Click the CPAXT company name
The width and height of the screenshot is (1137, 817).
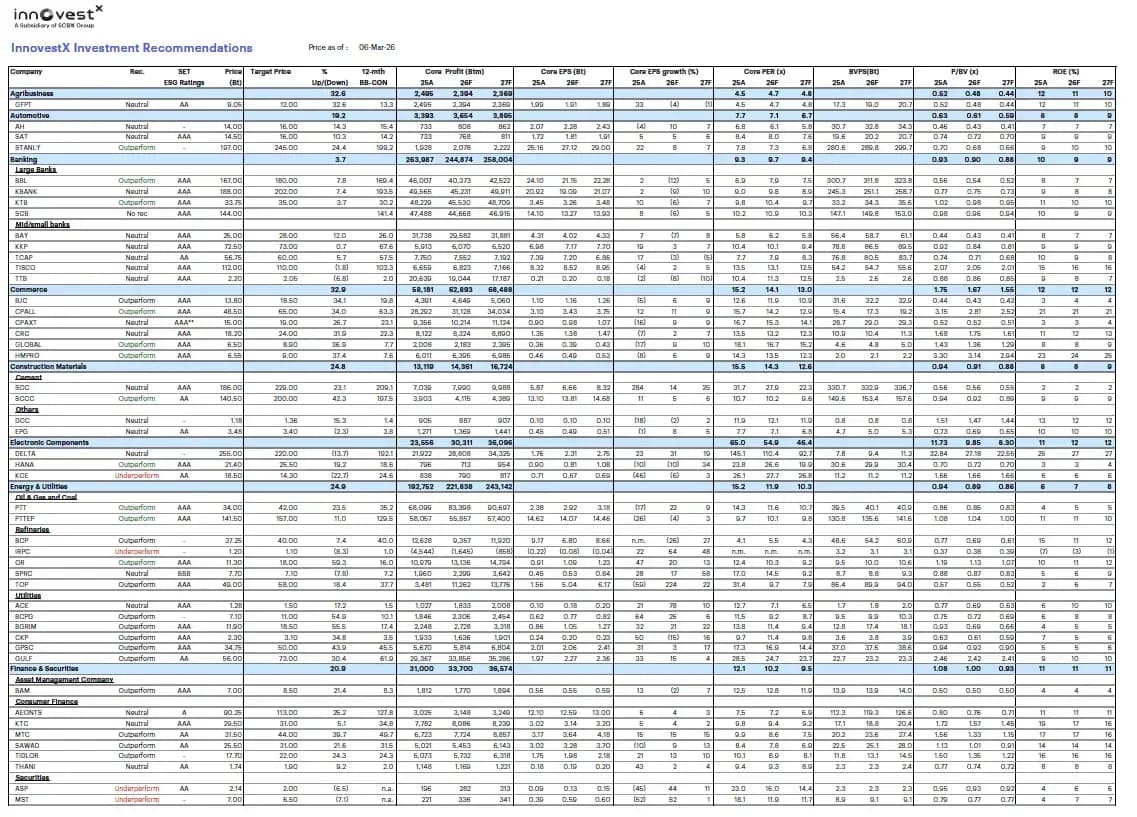click(25, 323)
